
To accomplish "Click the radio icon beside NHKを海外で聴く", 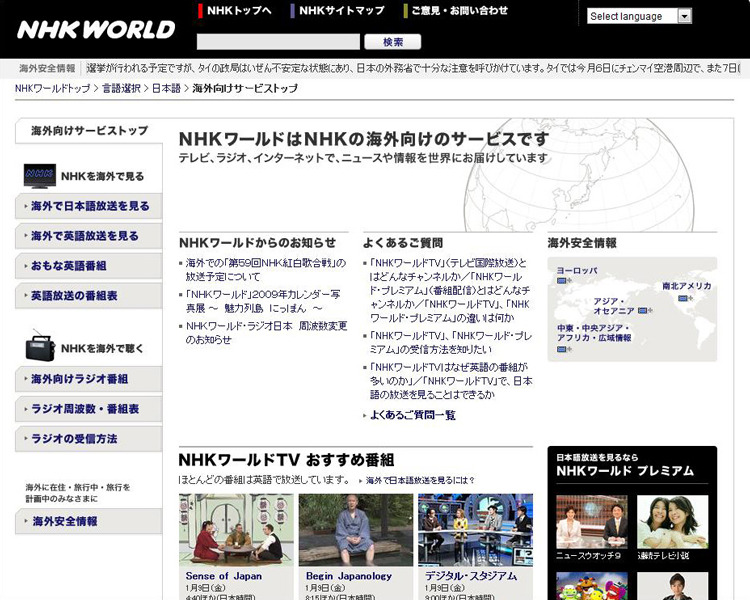I will (40, 345).
